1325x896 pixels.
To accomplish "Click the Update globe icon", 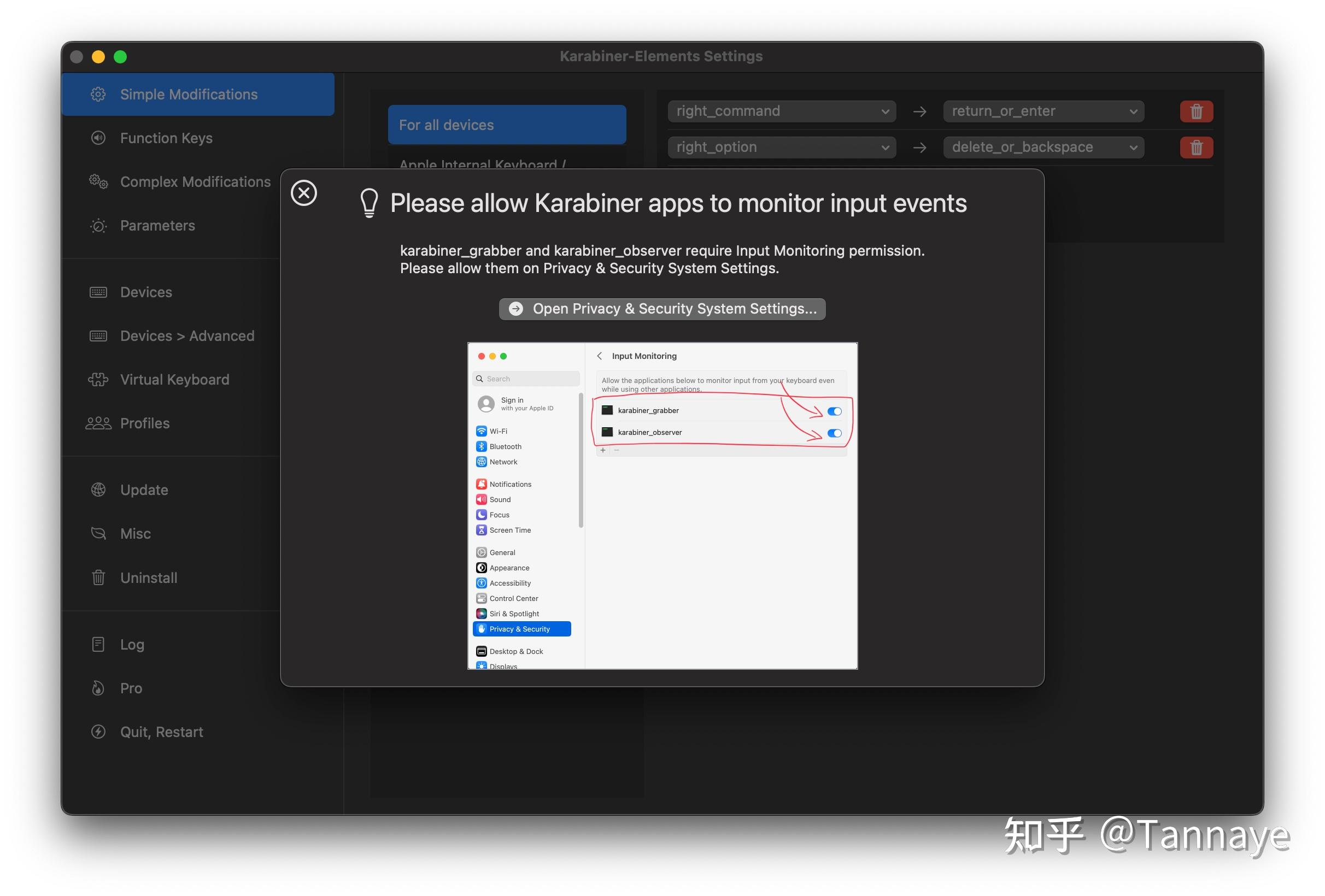I will [98, 489].
